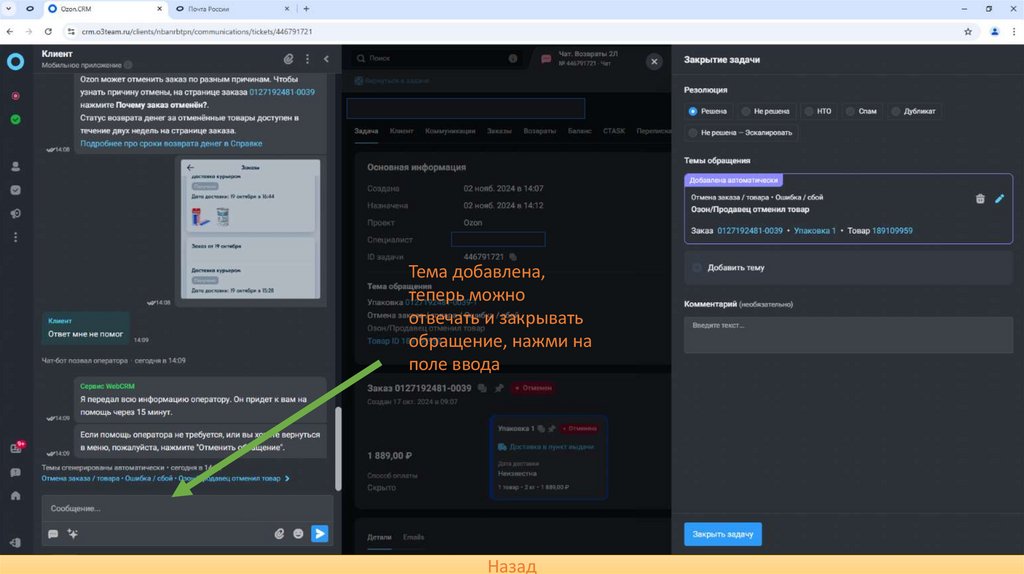The image size is (1024, 574).
Task: Go to home icon in the sidebar
Action: tap(16, 496)
